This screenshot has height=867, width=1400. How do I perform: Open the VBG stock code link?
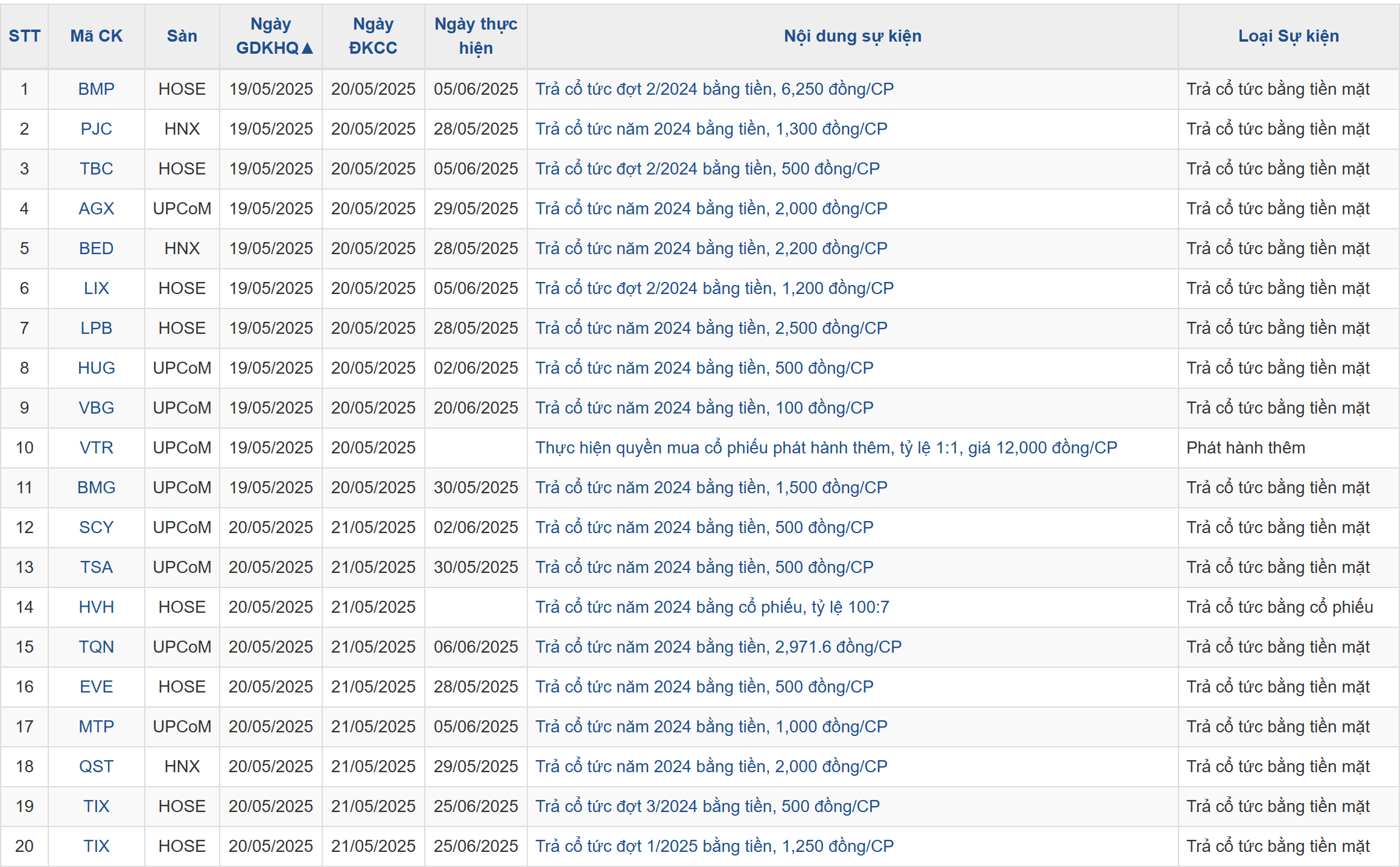pos(97,408)
